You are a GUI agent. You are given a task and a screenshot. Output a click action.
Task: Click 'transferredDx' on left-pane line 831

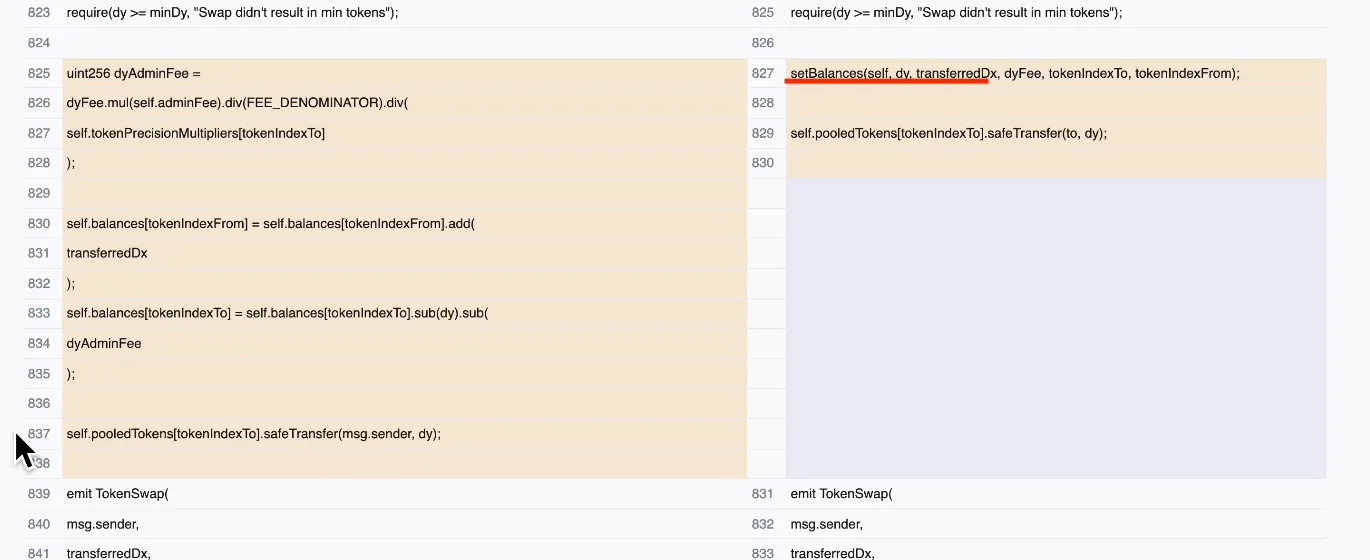click(107, 253)
